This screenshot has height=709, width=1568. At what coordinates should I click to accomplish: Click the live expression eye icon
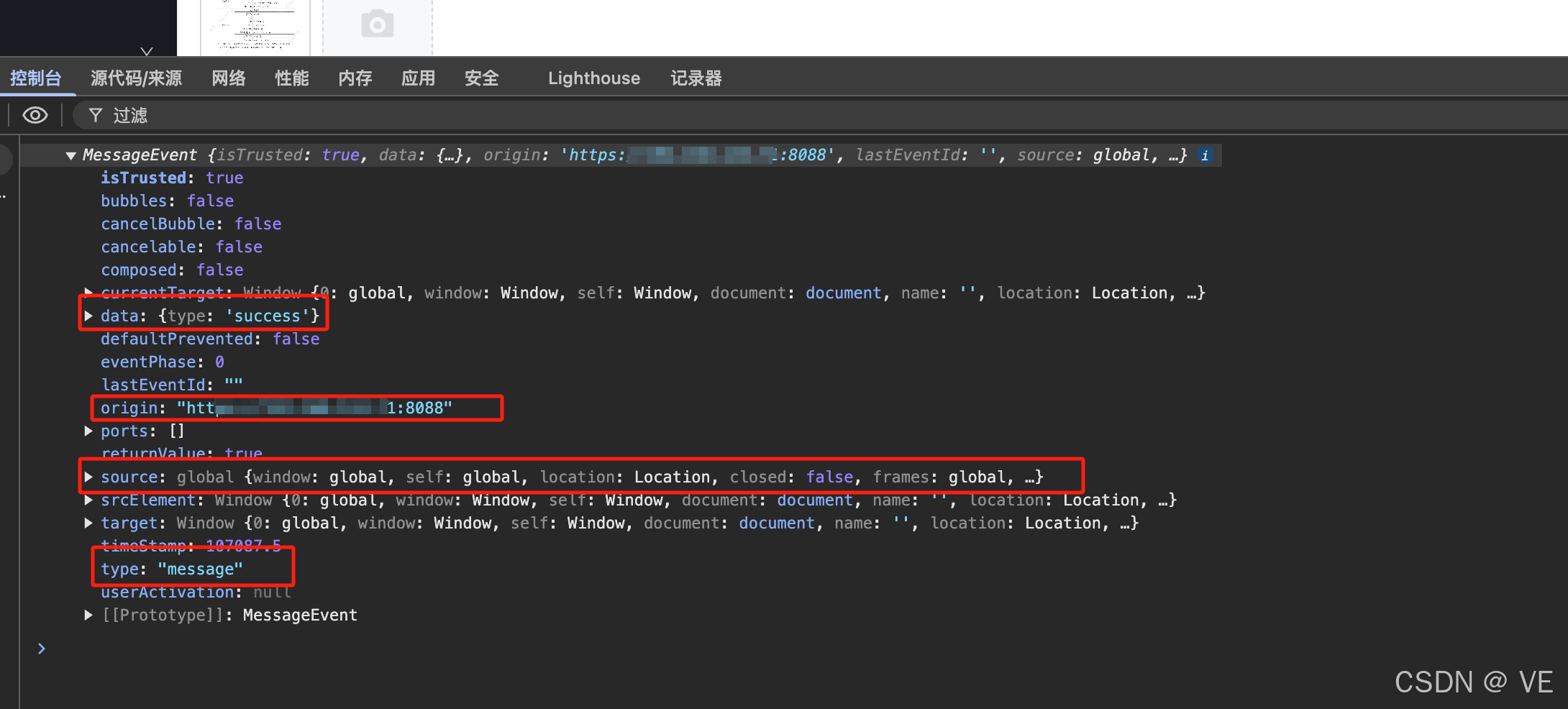pos(35,115)
